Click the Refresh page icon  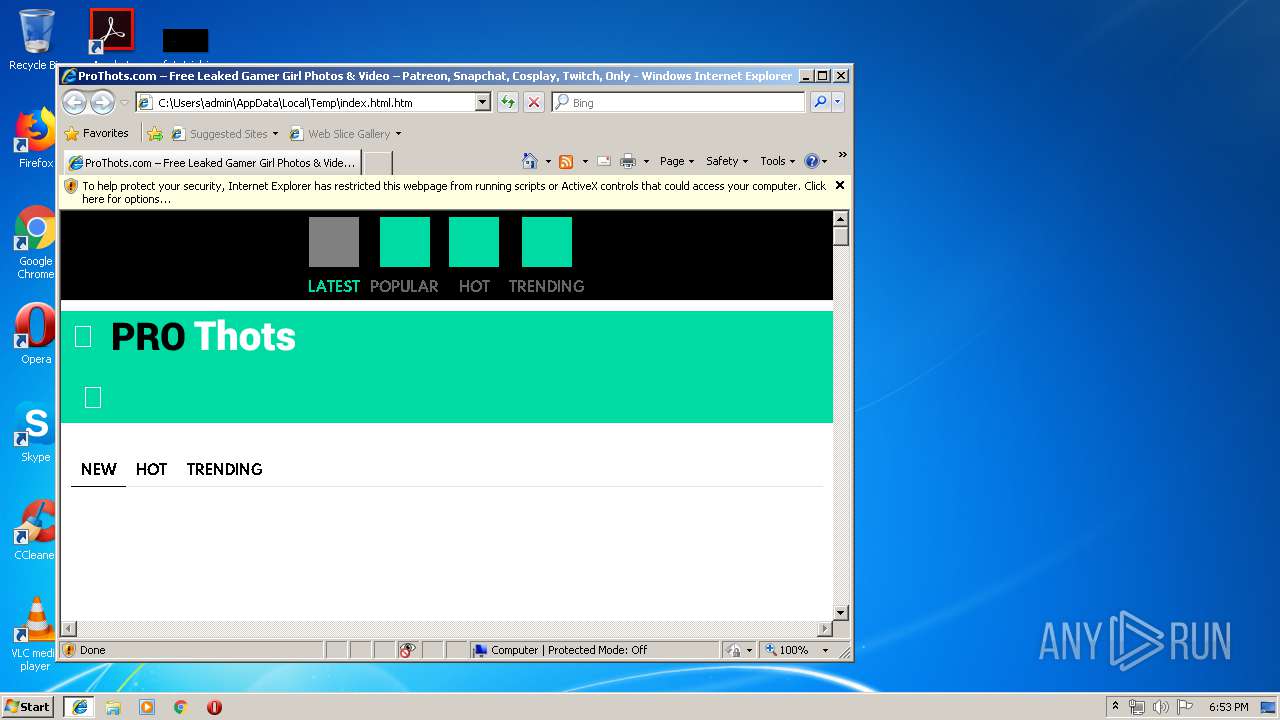[x=508, y=102]
